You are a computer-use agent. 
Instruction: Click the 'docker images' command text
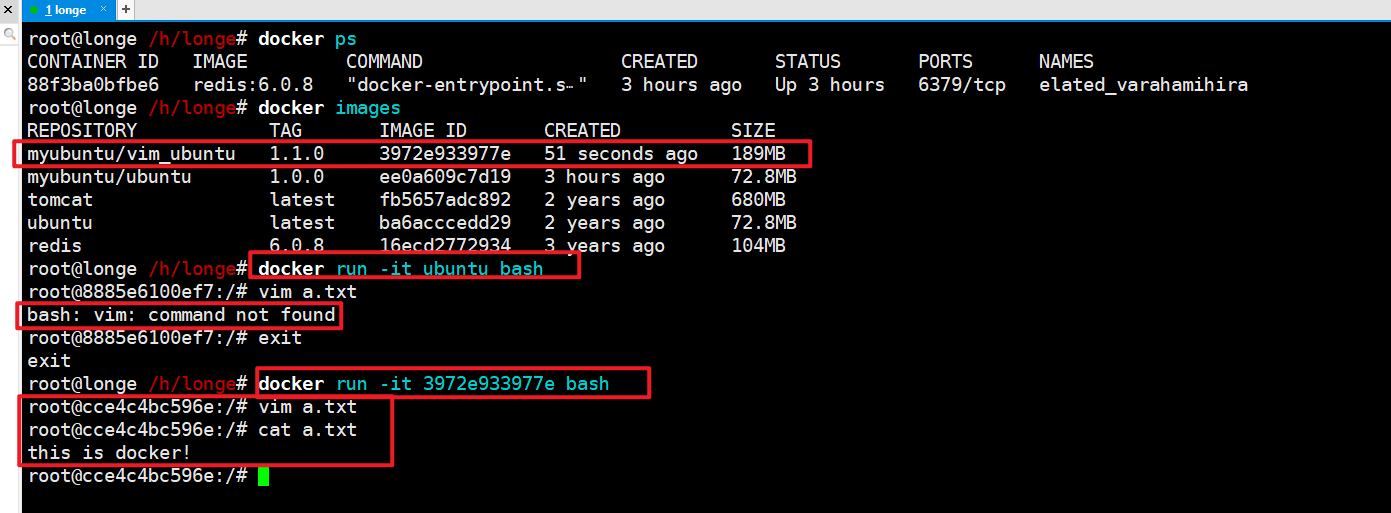click(329, 108)
